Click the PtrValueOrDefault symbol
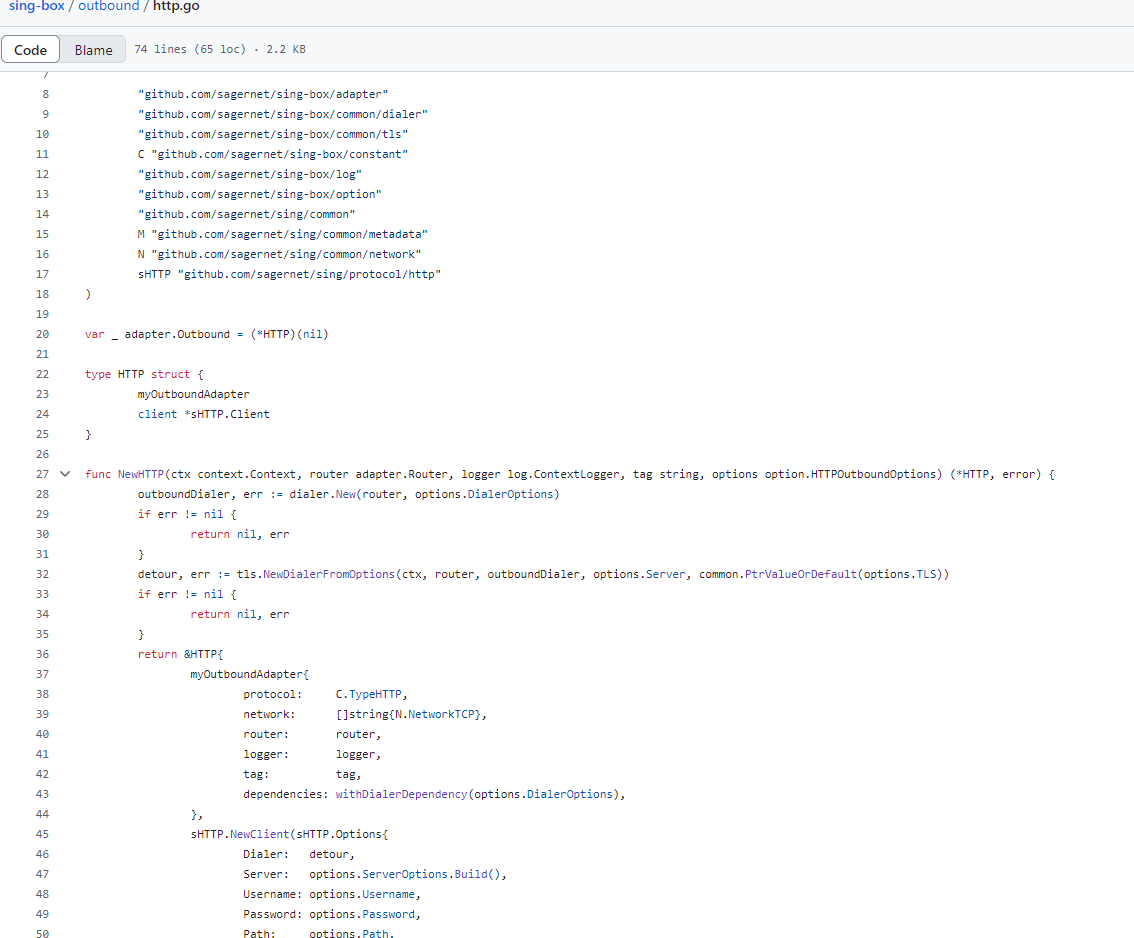1134x938 pixels. coord(800,574)
